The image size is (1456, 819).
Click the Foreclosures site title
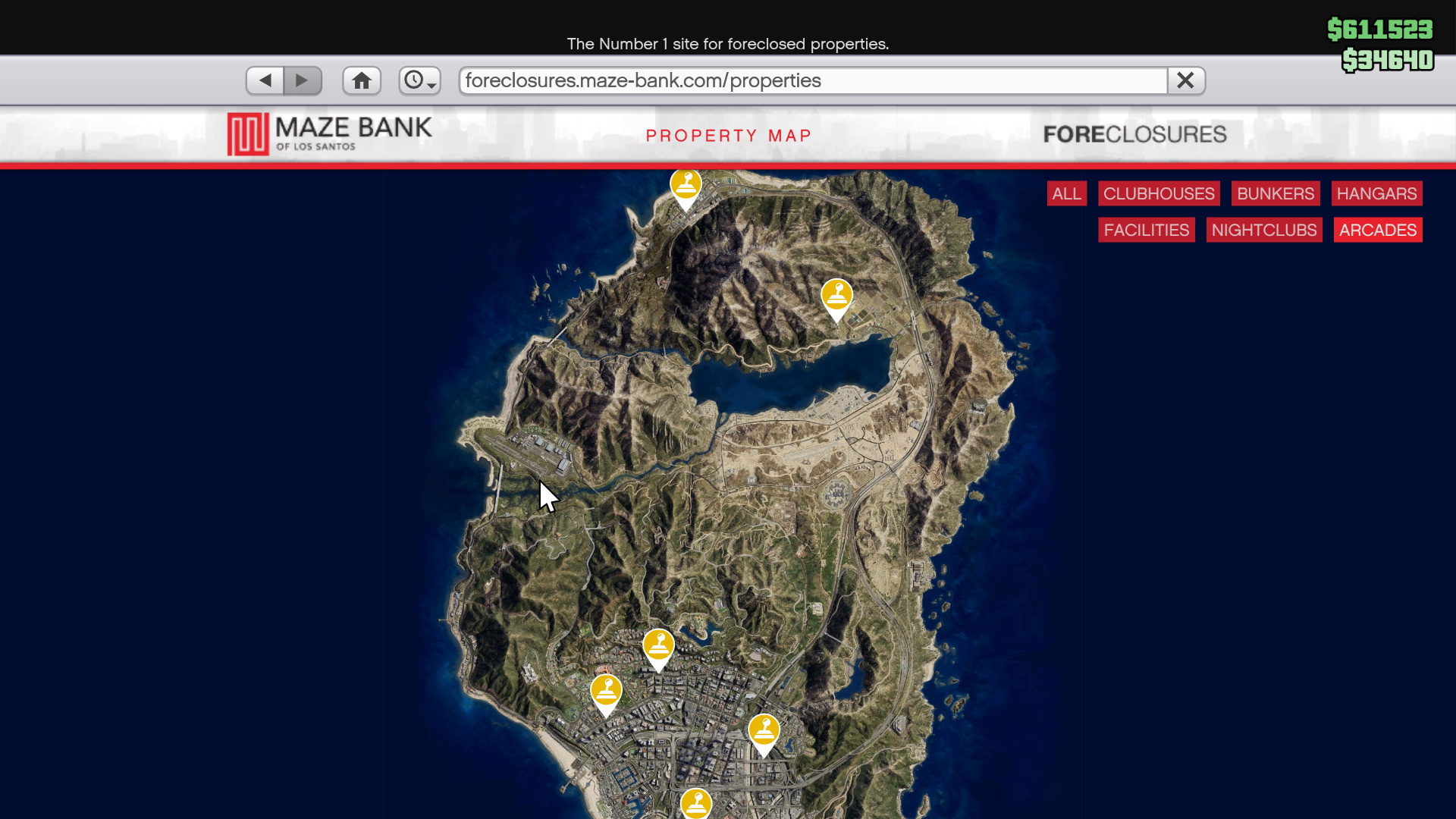(x=1134, y=134)
